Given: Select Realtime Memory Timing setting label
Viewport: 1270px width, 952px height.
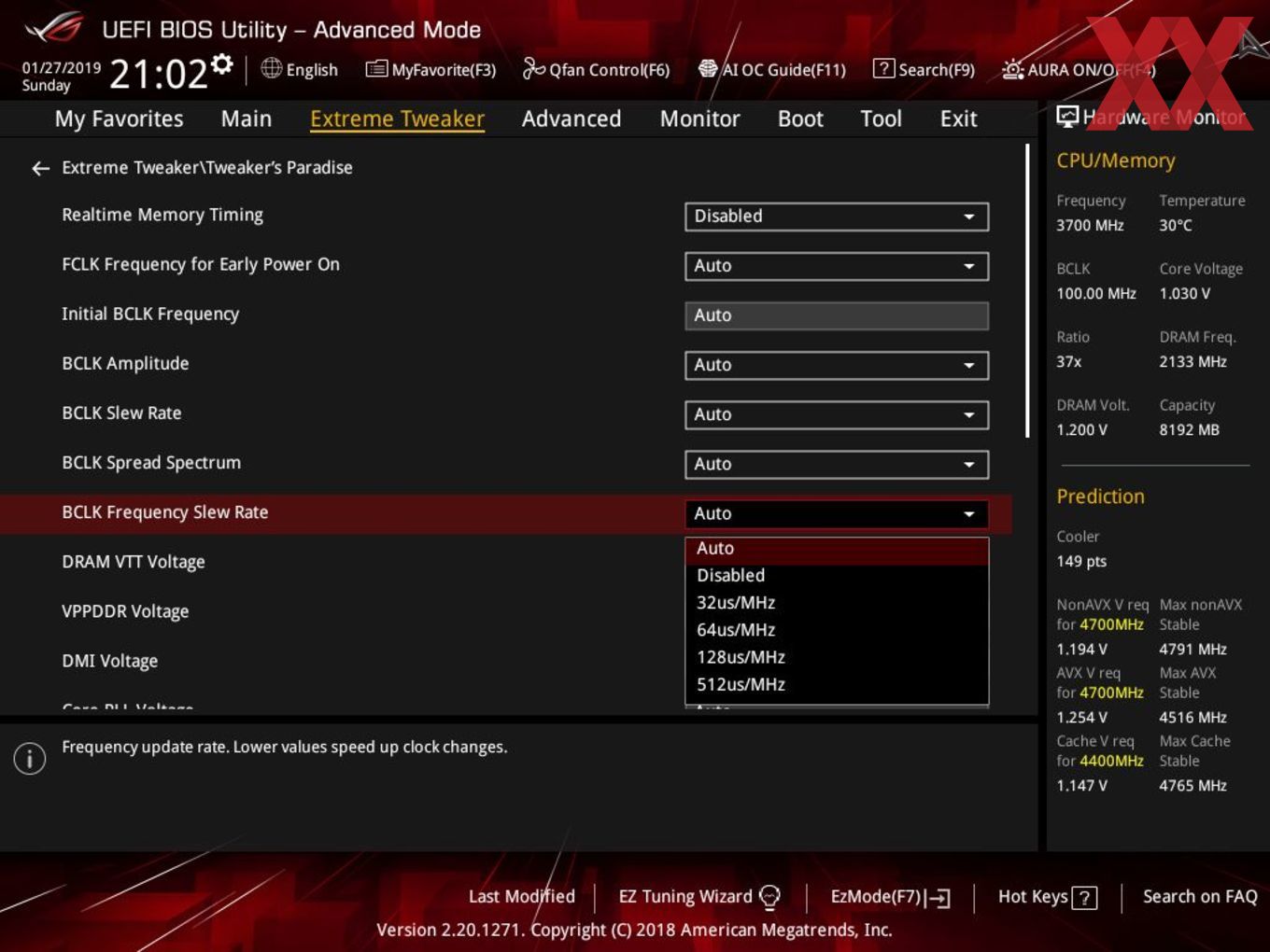Looking at the screenshot, I should tap(162, 215).
